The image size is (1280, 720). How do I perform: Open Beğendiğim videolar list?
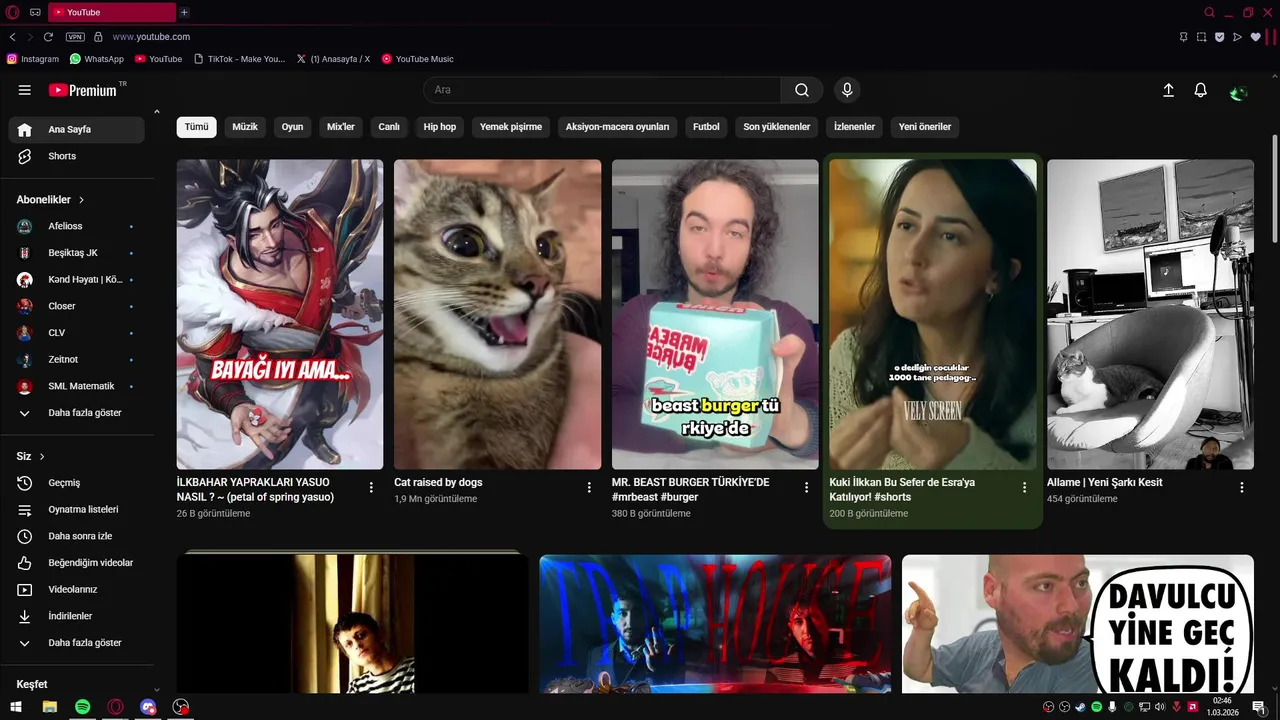76,563
